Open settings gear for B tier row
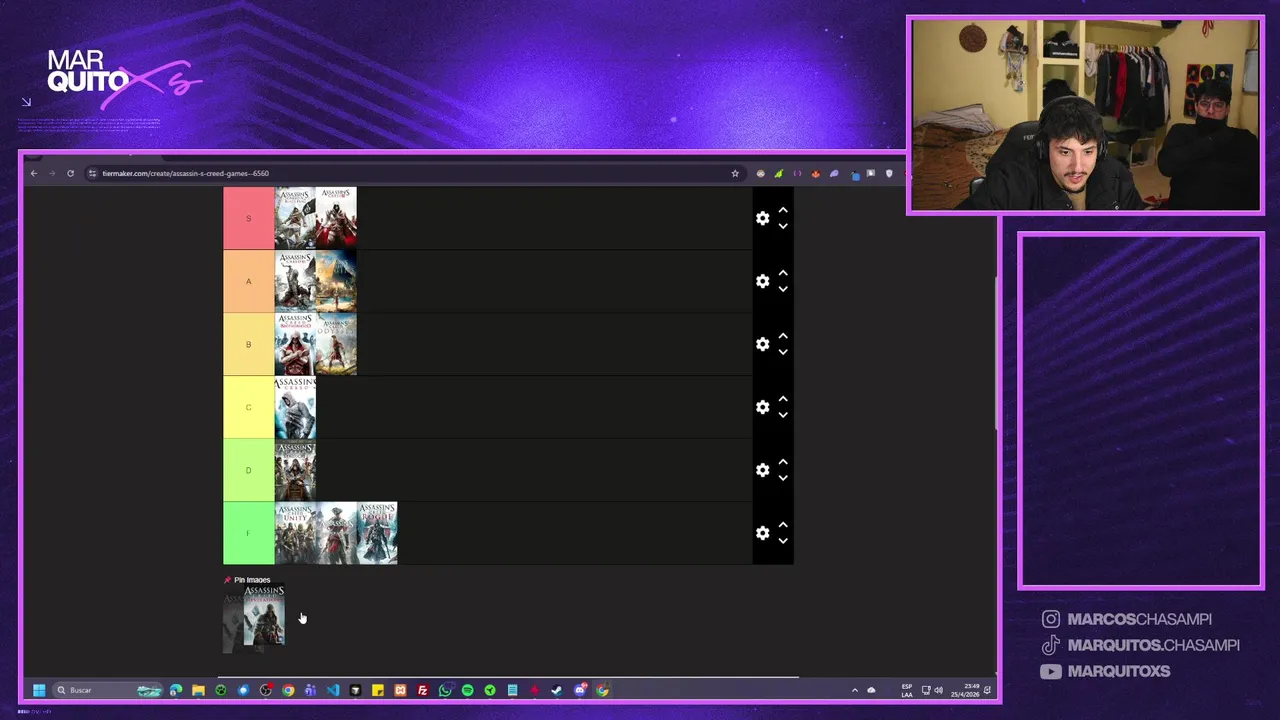Screen dimensions: 1280x720 (x=763, y=344)
